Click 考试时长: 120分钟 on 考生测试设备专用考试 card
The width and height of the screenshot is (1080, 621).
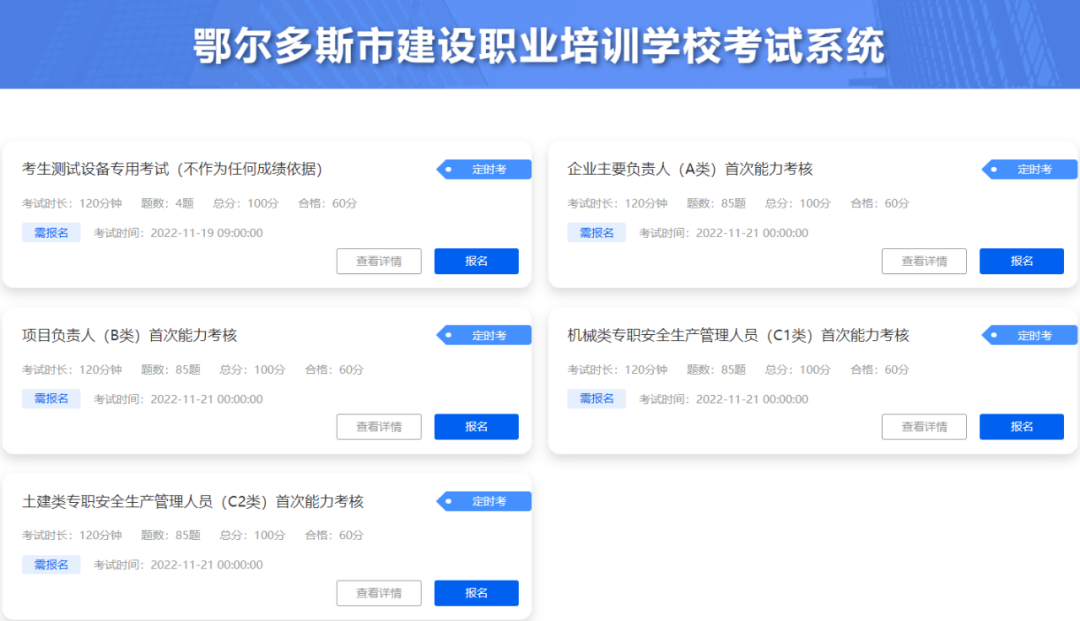pos(72,203)
